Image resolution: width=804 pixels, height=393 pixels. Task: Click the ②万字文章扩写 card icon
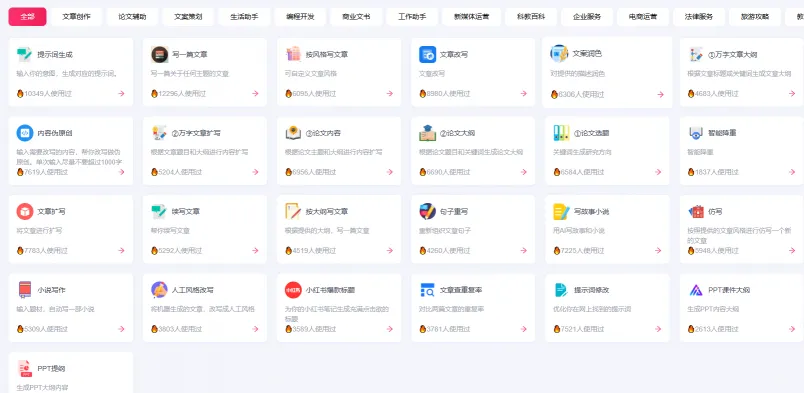(x=159, y=133)
